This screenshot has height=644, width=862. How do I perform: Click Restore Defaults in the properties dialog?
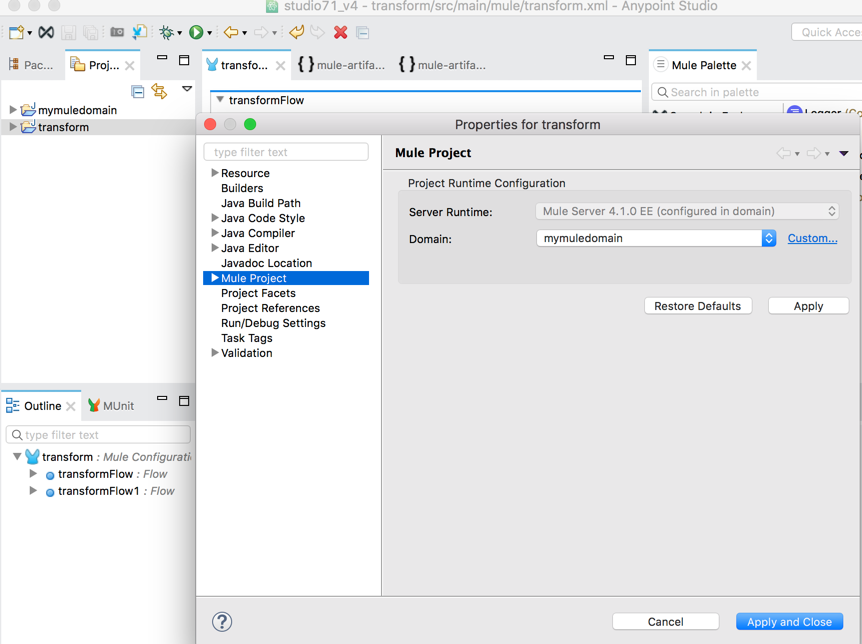(x=698, y=305)
